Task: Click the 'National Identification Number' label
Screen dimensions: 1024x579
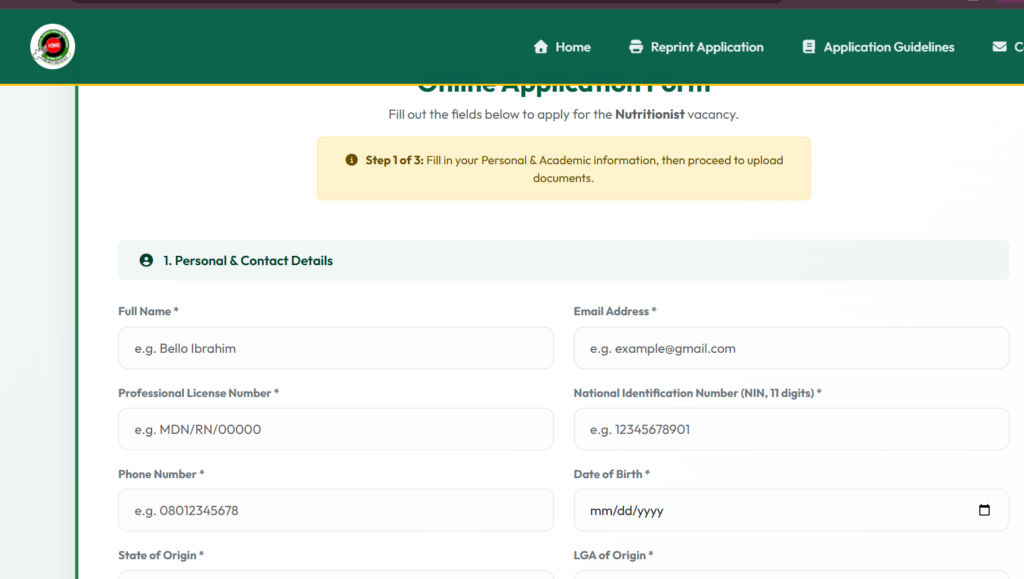Action: click(697, 393)
